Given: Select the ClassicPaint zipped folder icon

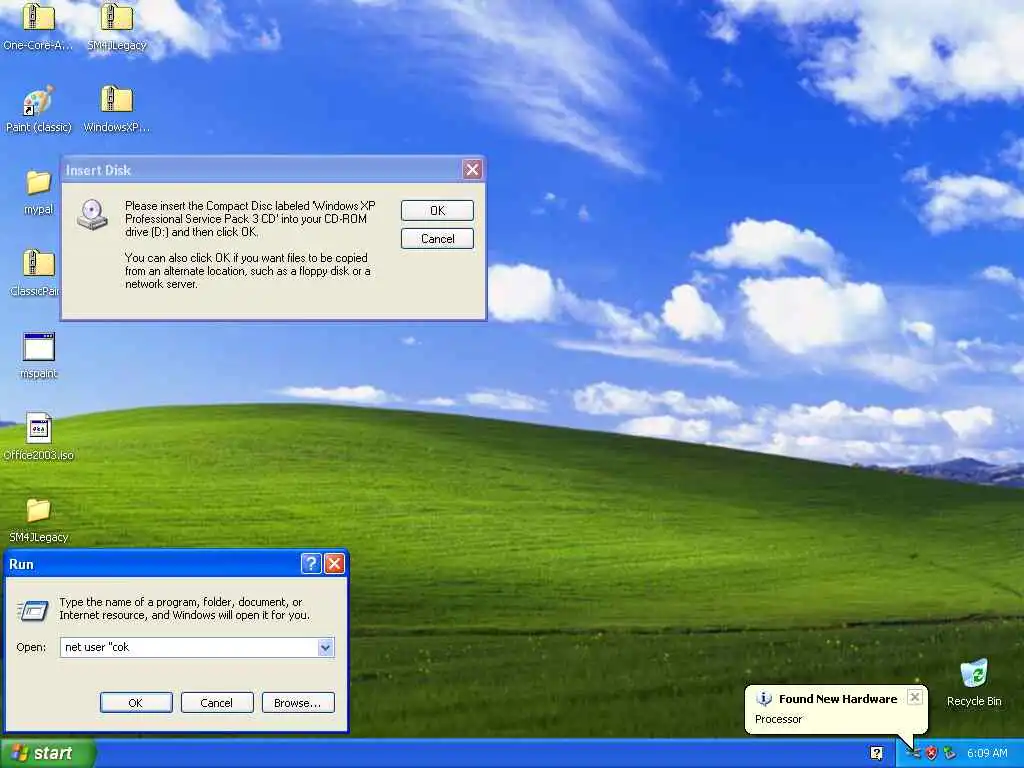Looking at the screenshot, I should [x=38, y=264].
